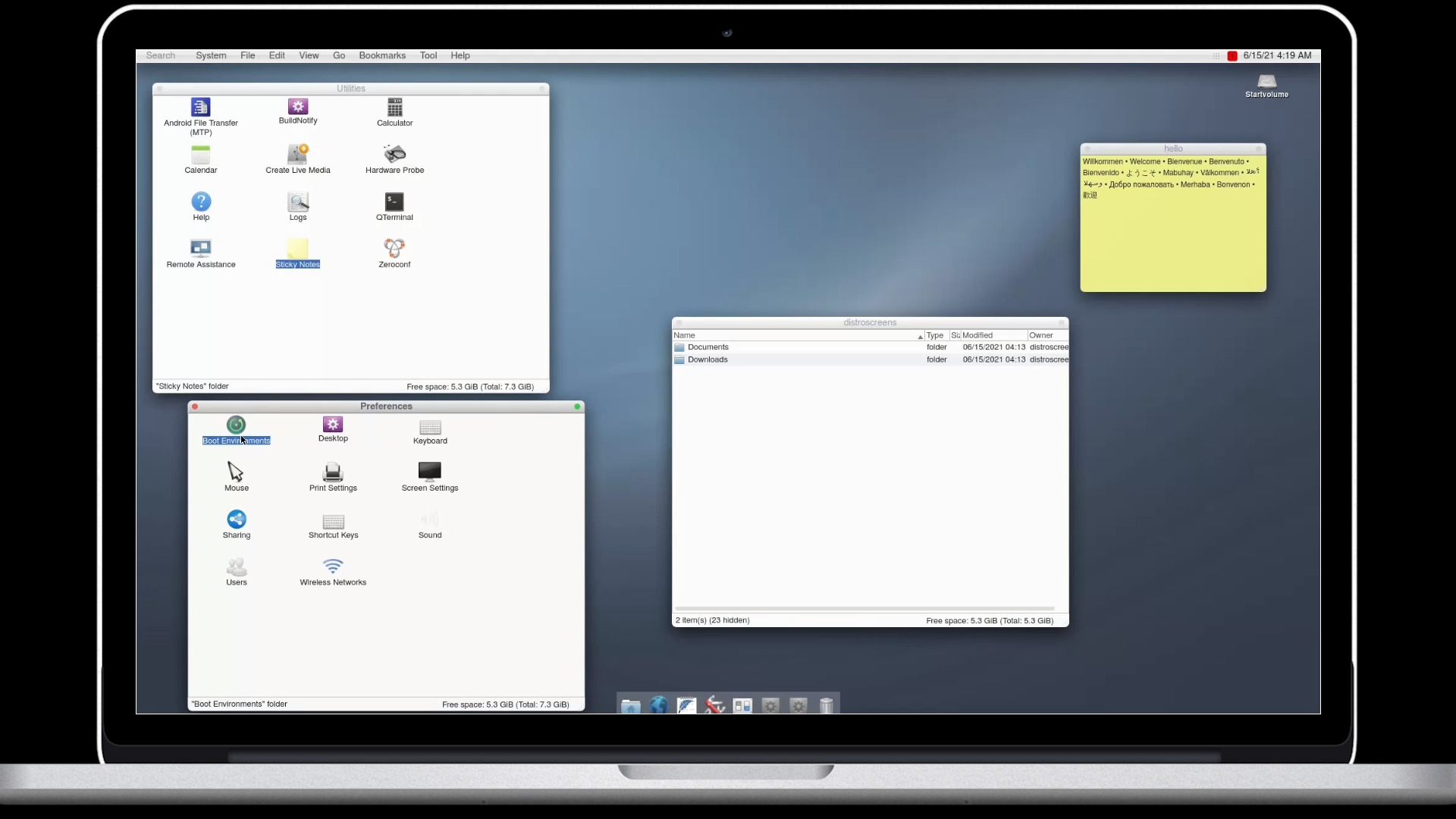Sort distroscreens window by Type
Viewport: 1456px width, 819px height.
[936, 334]
